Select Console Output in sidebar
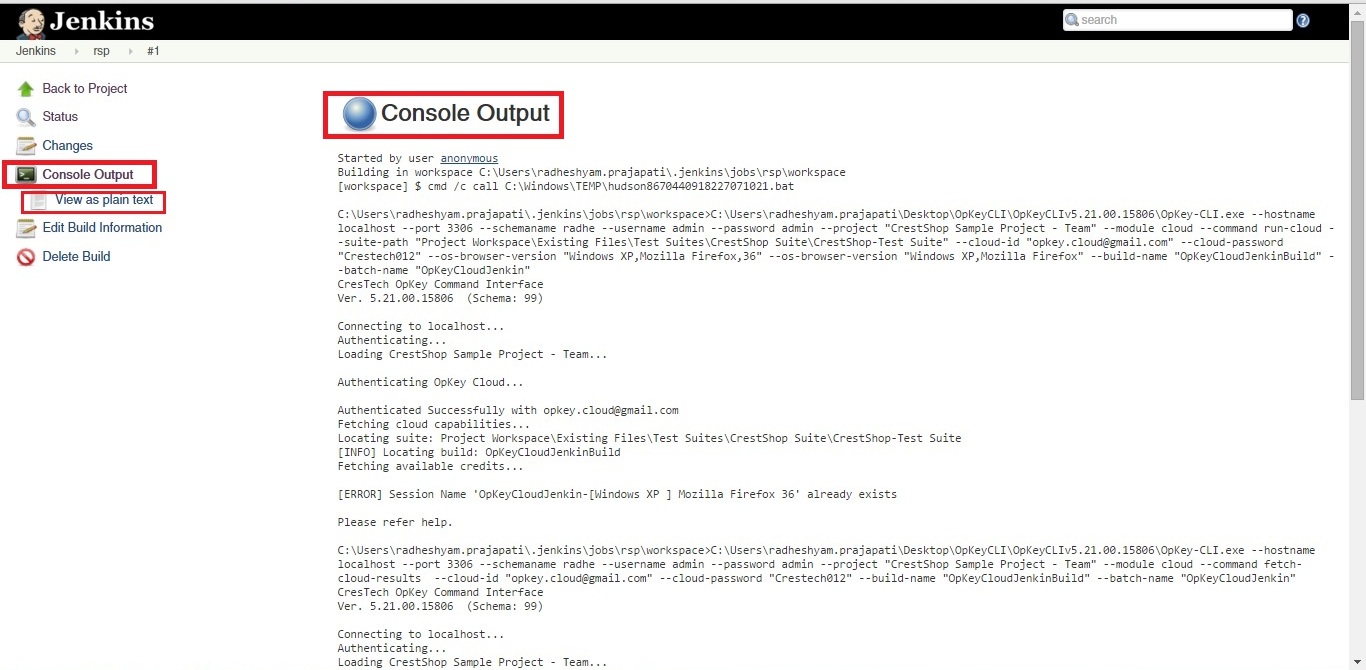The width and height of the screenshot is (1366, 670). (x=88, y=175)
